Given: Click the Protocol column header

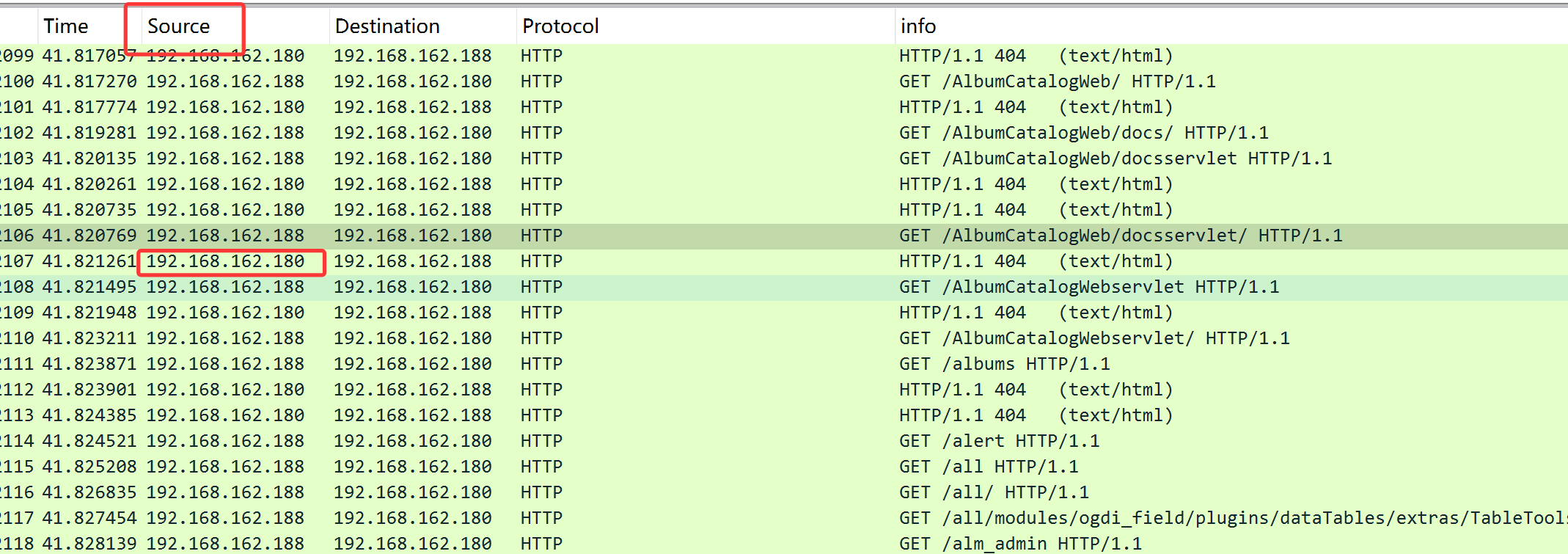Looking at the screenshot, I should click(560, 26).
